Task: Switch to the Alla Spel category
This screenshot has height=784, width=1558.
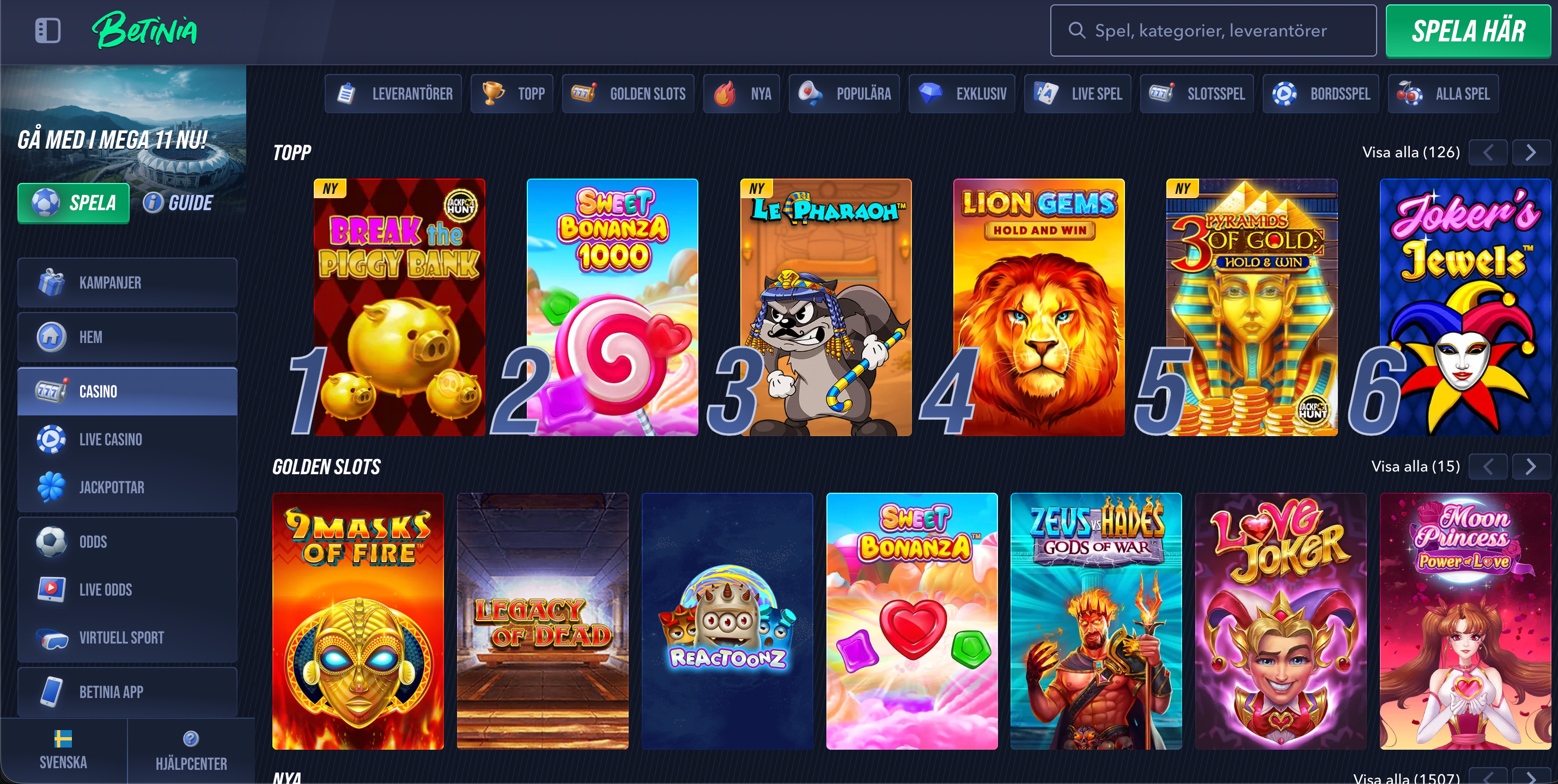Action: pyautogui.click(x=1444, y=94)
